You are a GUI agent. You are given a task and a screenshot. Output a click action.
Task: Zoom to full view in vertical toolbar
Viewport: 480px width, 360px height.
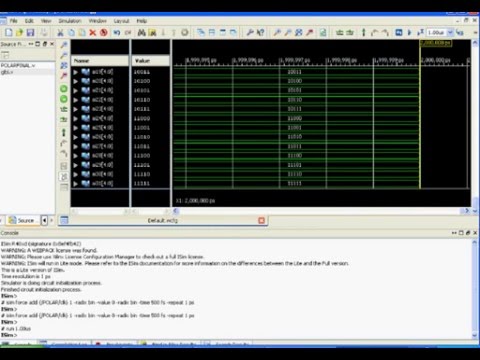tap(64, 65)
